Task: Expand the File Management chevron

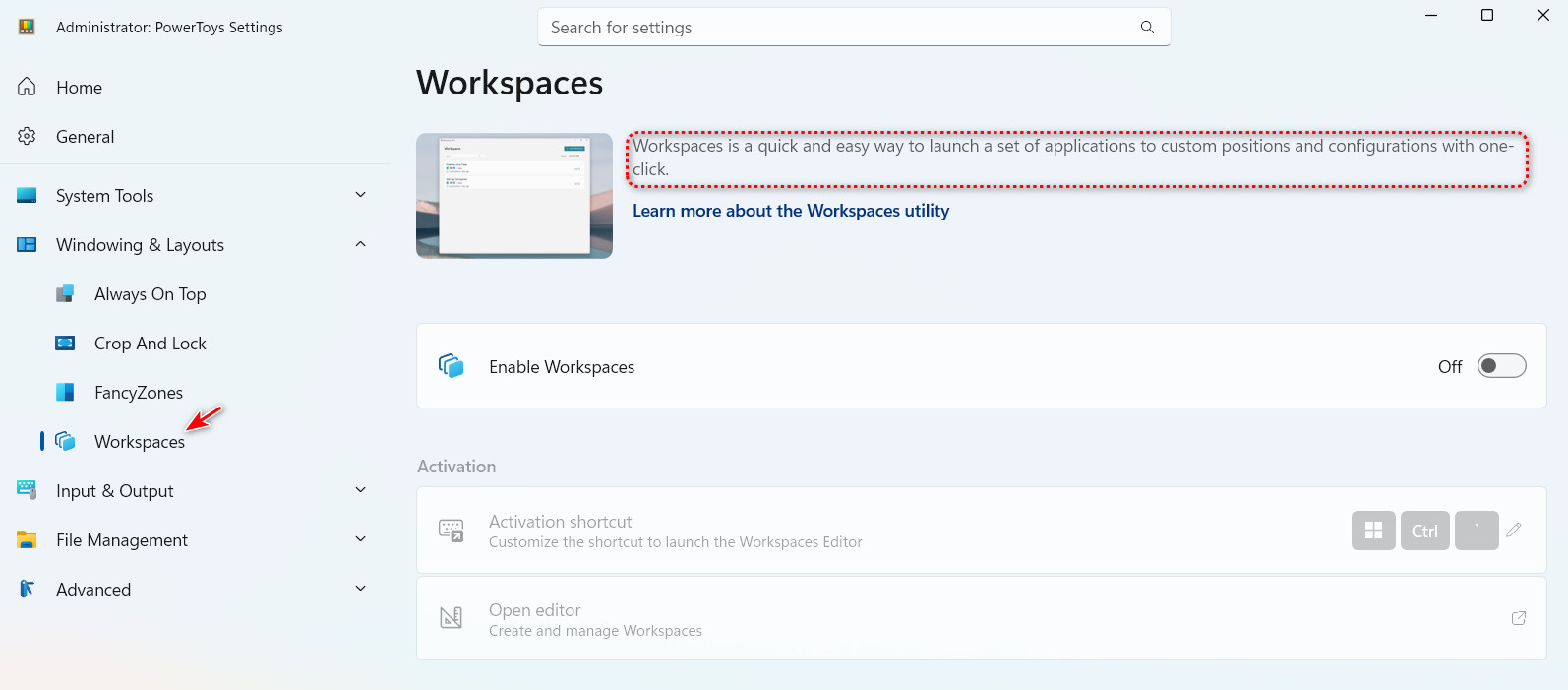Action: click(x=360, y=539)
